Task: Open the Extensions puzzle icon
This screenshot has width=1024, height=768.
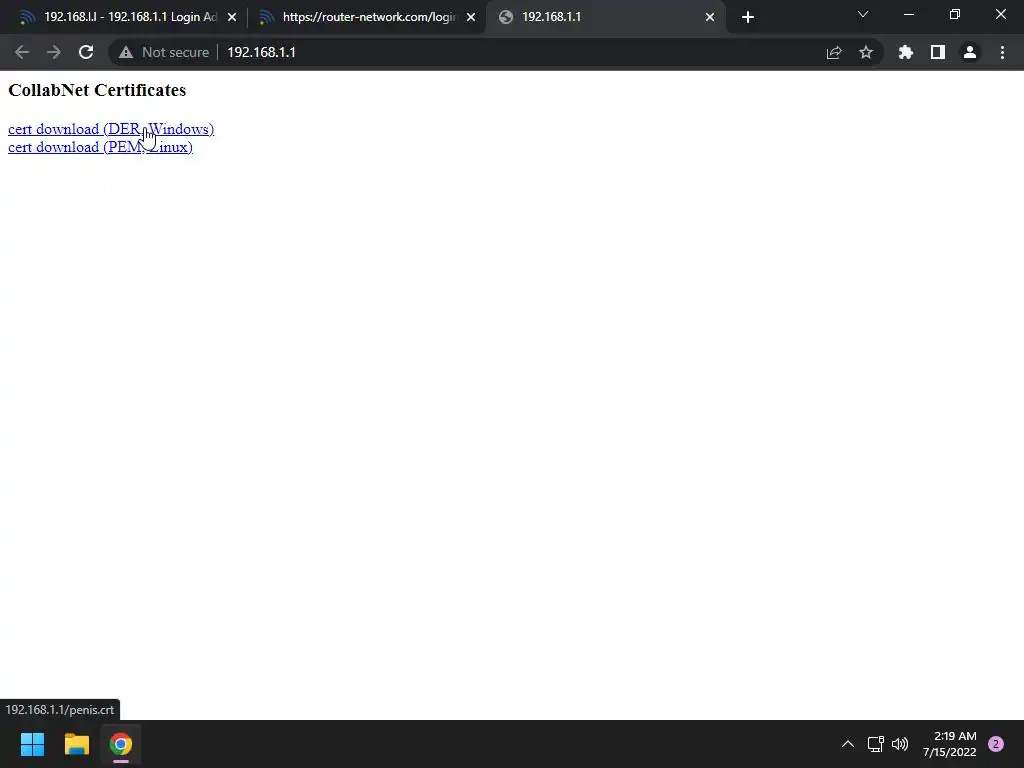Action: click(x=906, y=52)
